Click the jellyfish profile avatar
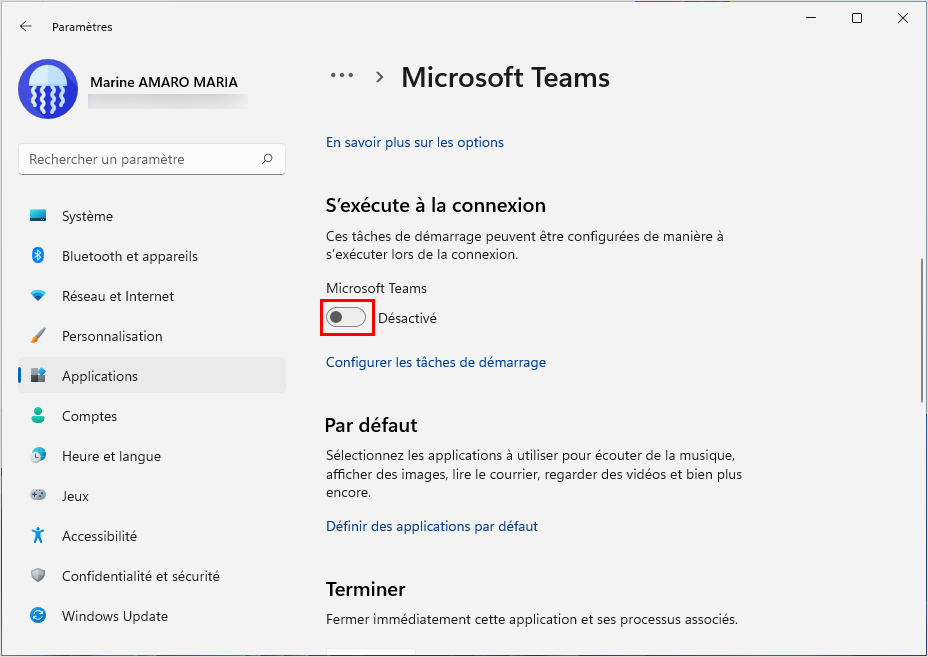This screenshot has width=928, height=657. (x=48, y=89)
